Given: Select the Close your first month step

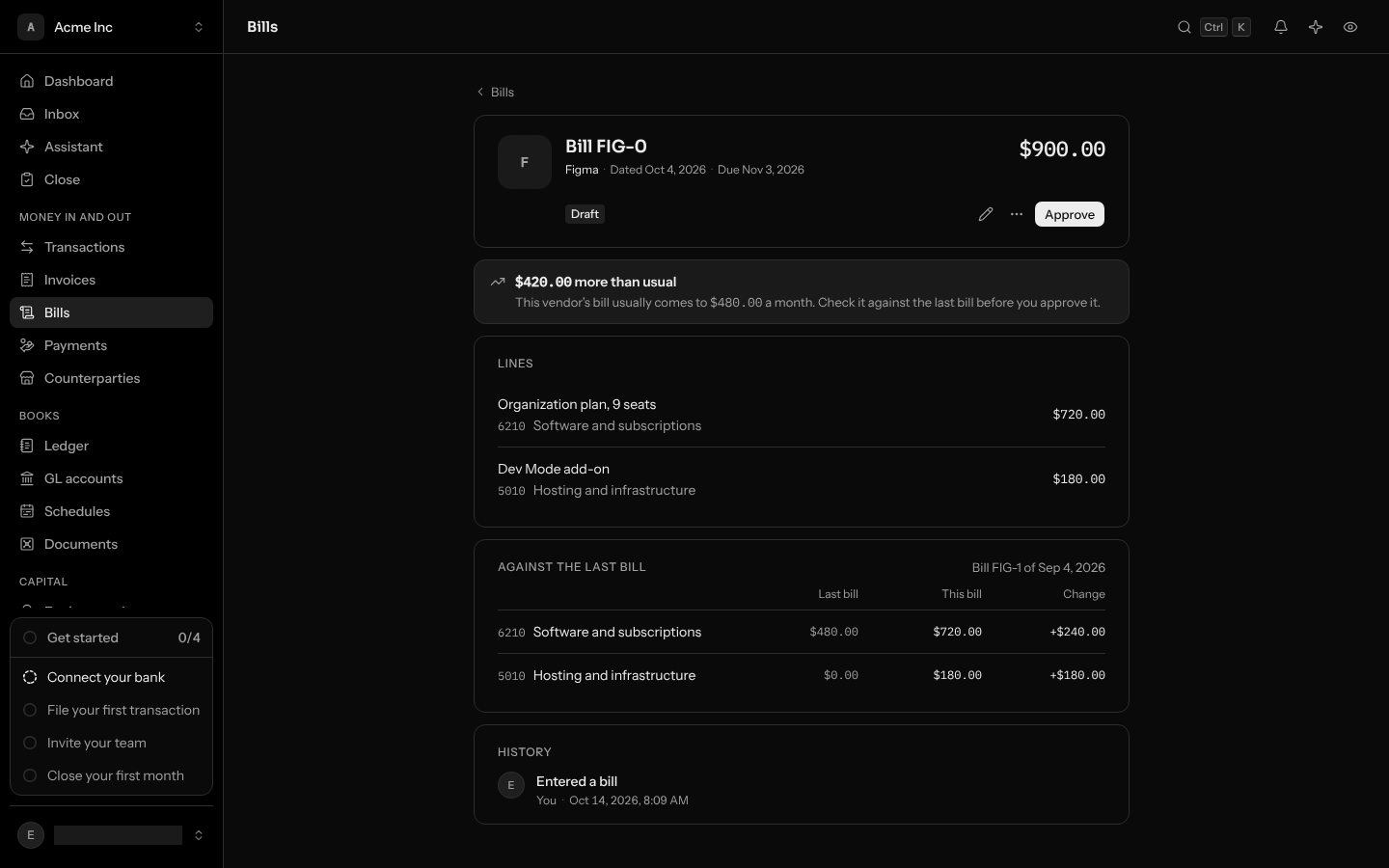Looking at the screenshot, I should 111,775.
